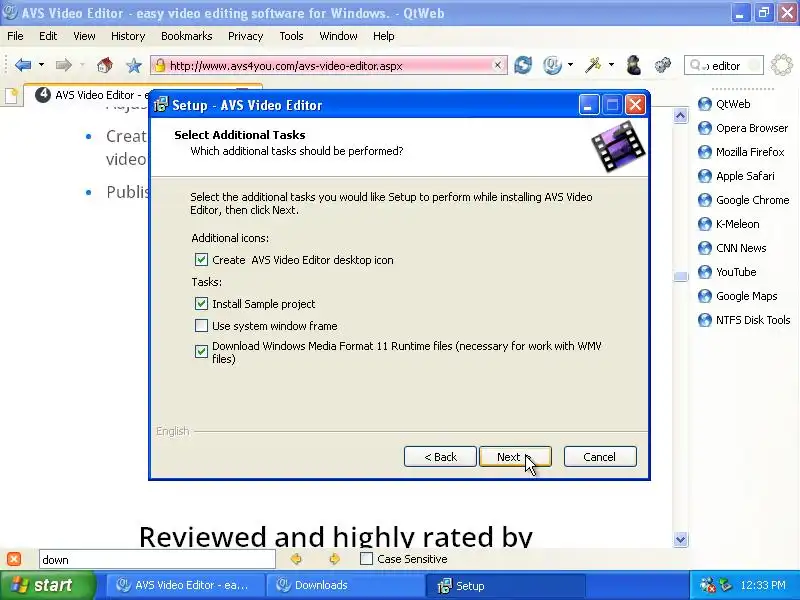Open the Bookmarks menu
The height and width of the screenshot is (600, 800).
pos(186,36)
